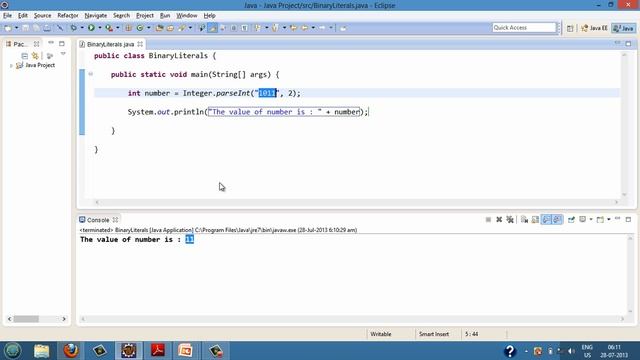Maximize the Package Explorer view
The image size is (640, 360).
62,44
